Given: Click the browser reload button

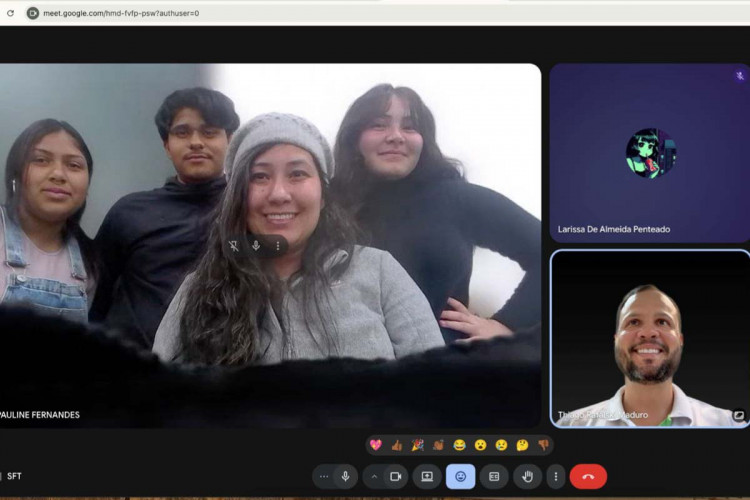Looking at the screenshot, I should (10, 13).
